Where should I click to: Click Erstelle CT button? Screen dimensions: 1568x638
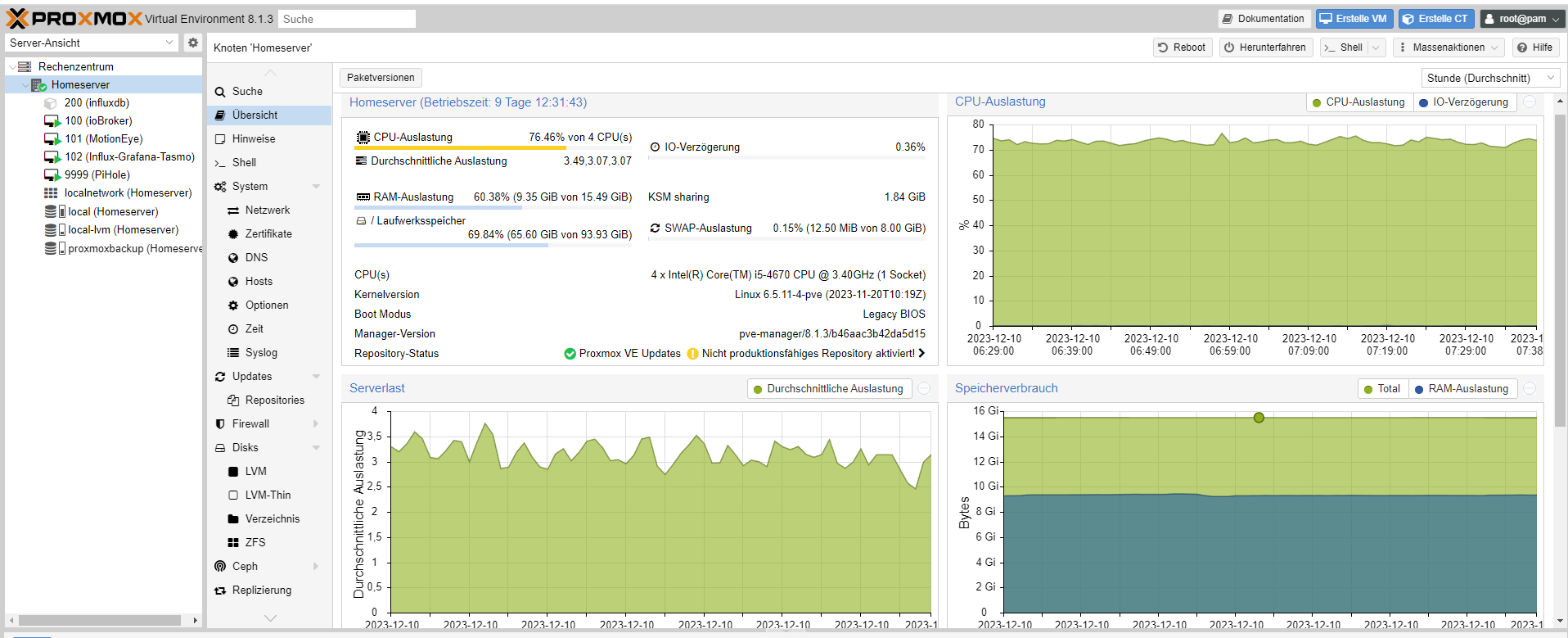1436,19
